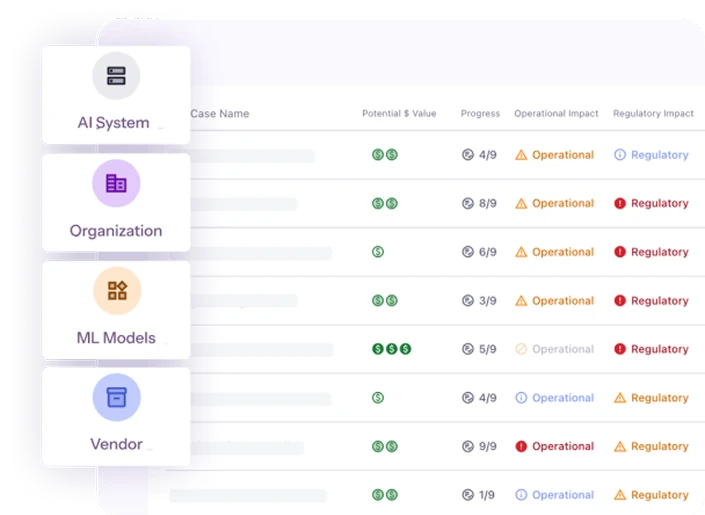Click red Regulatory label in 6/9 row
Viewport: 705px width, 515px height.
[660, 252]
